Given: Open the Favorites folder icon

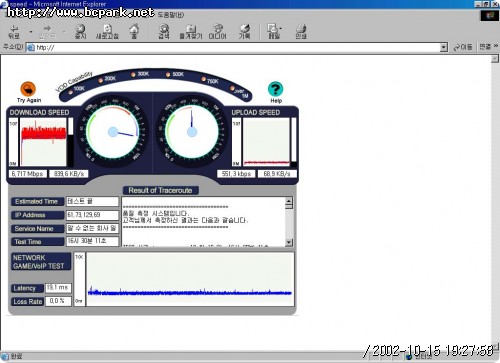Looking at the screenshot, I should point(191,32).
